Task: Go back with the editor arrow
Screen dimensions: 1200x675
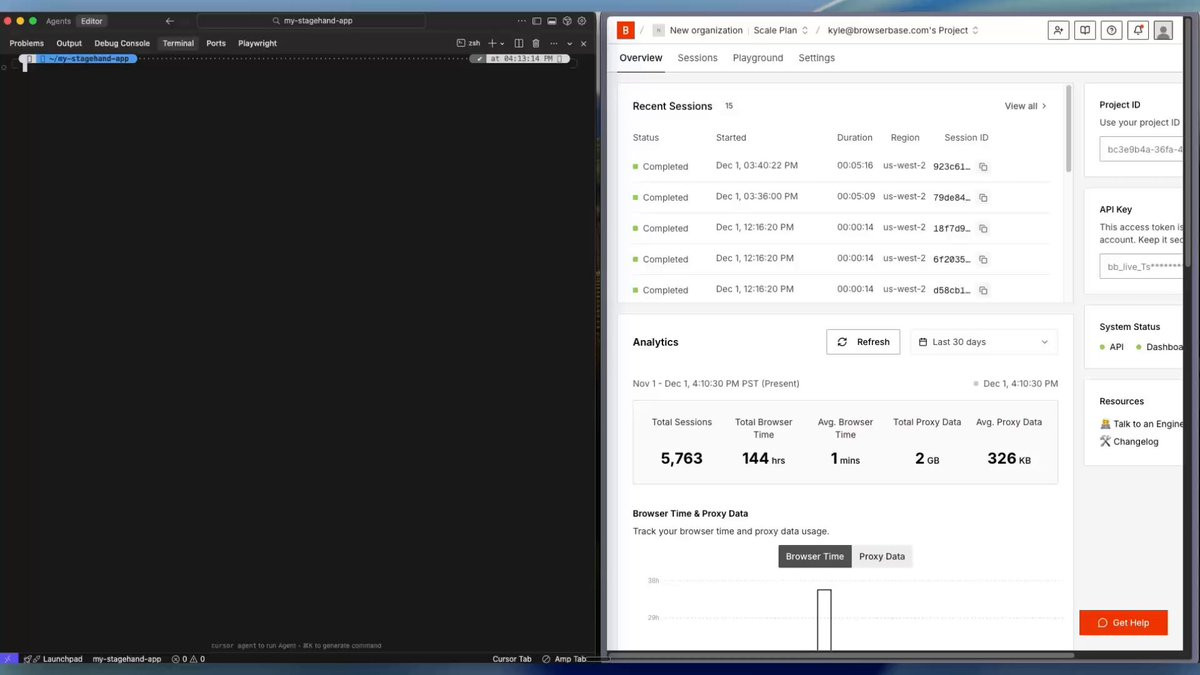Action: click(x=169, y=21)
